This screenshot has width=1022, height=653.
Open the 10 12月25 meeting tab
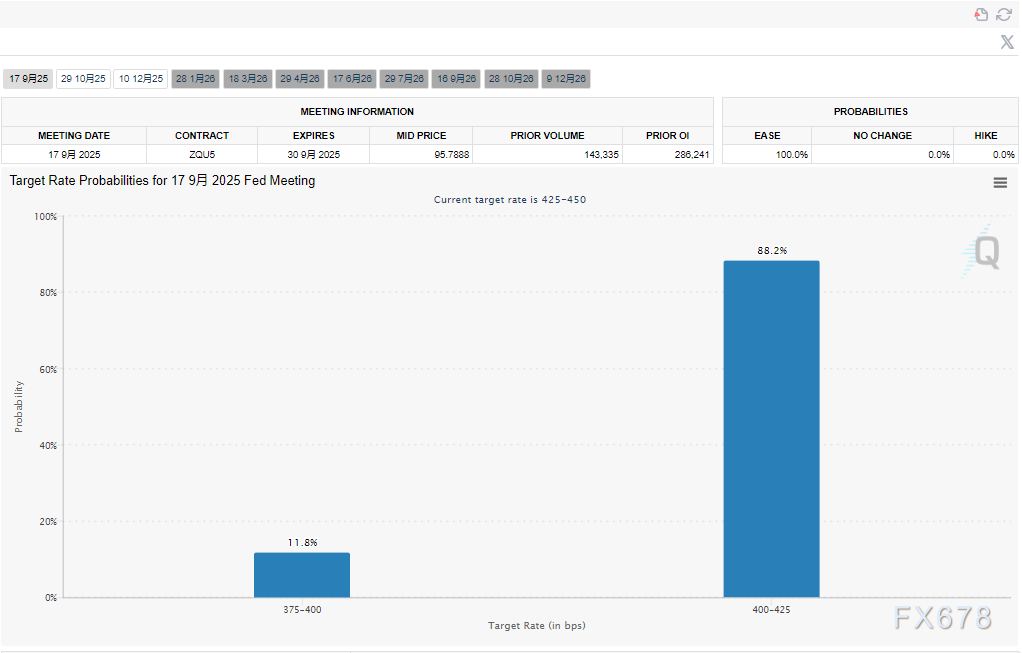(140, 79)
